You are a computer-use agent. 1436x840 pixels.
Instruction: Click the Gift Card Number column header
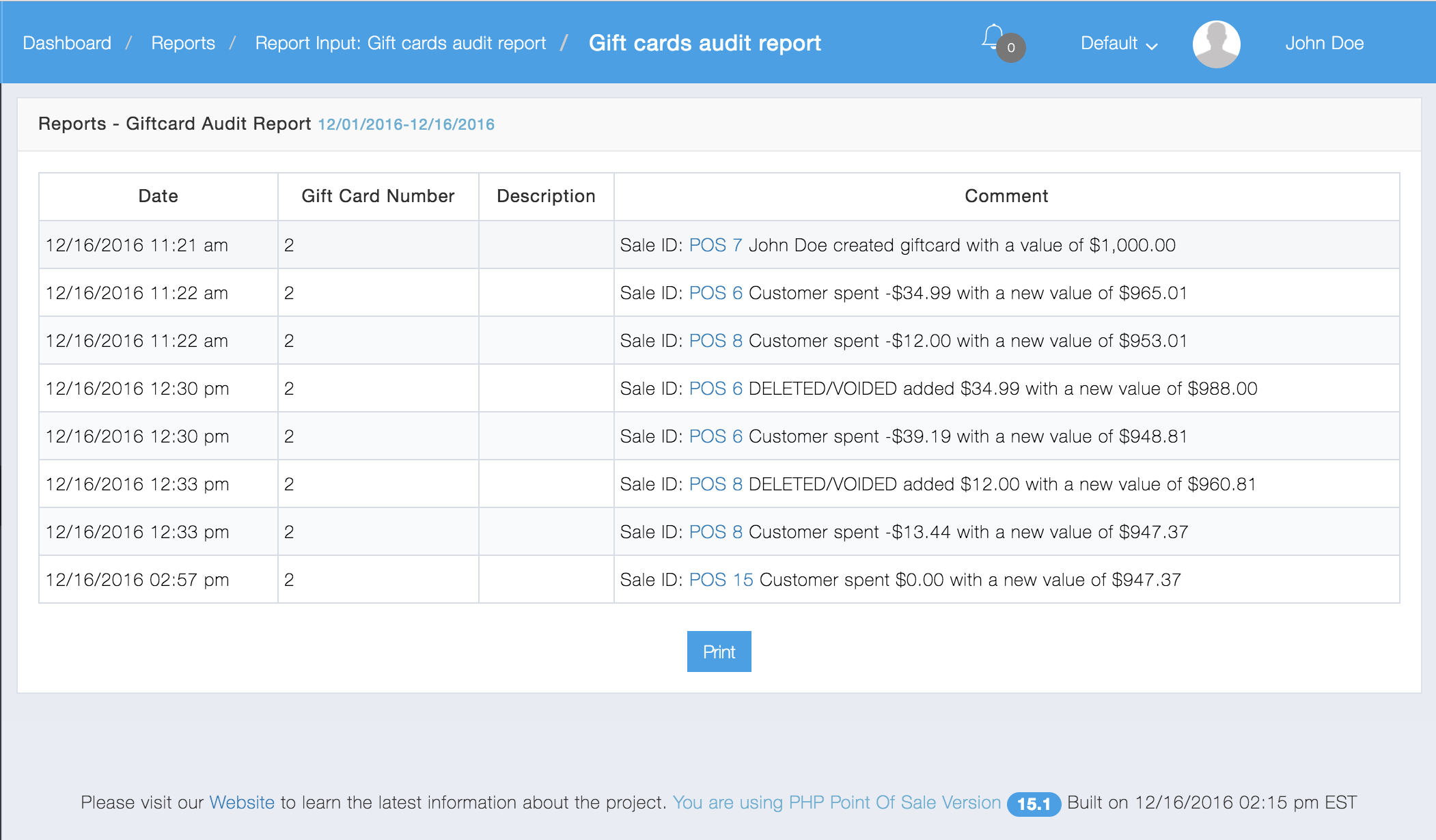tap(378, 196)
